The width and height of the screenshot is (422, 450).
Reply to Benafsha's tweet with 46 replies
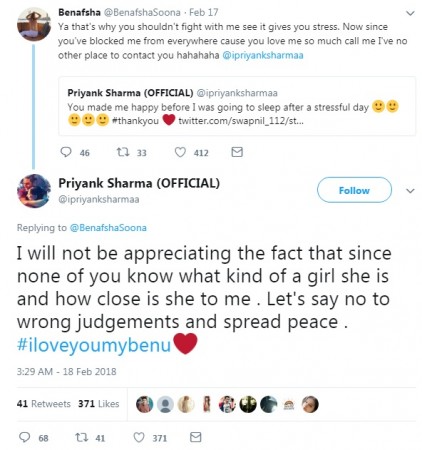66,152
